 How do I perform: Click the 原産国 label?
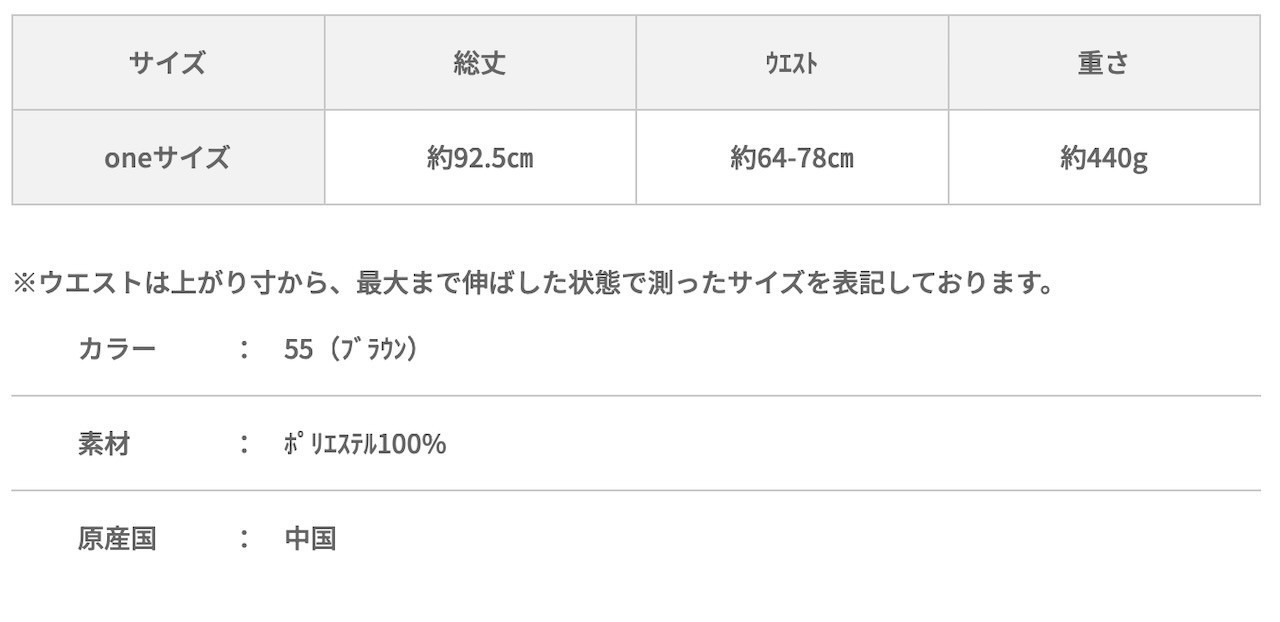point(117,539)
